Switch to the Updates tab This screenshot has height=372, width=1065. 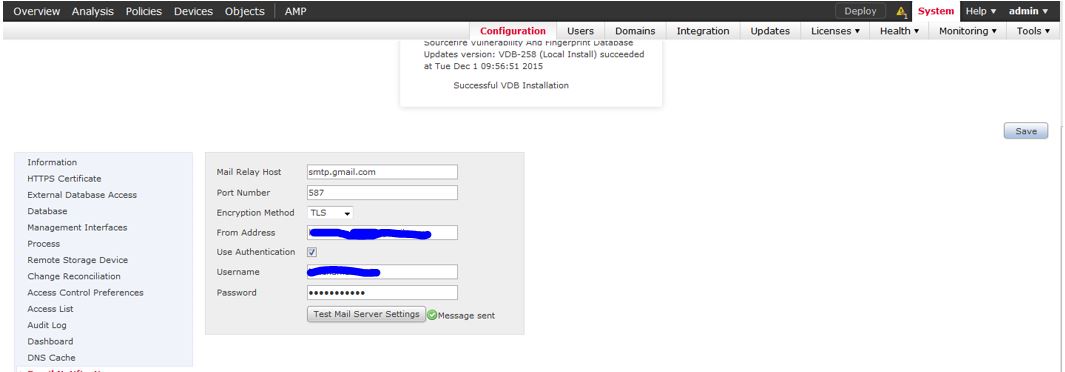coord(770,31)
